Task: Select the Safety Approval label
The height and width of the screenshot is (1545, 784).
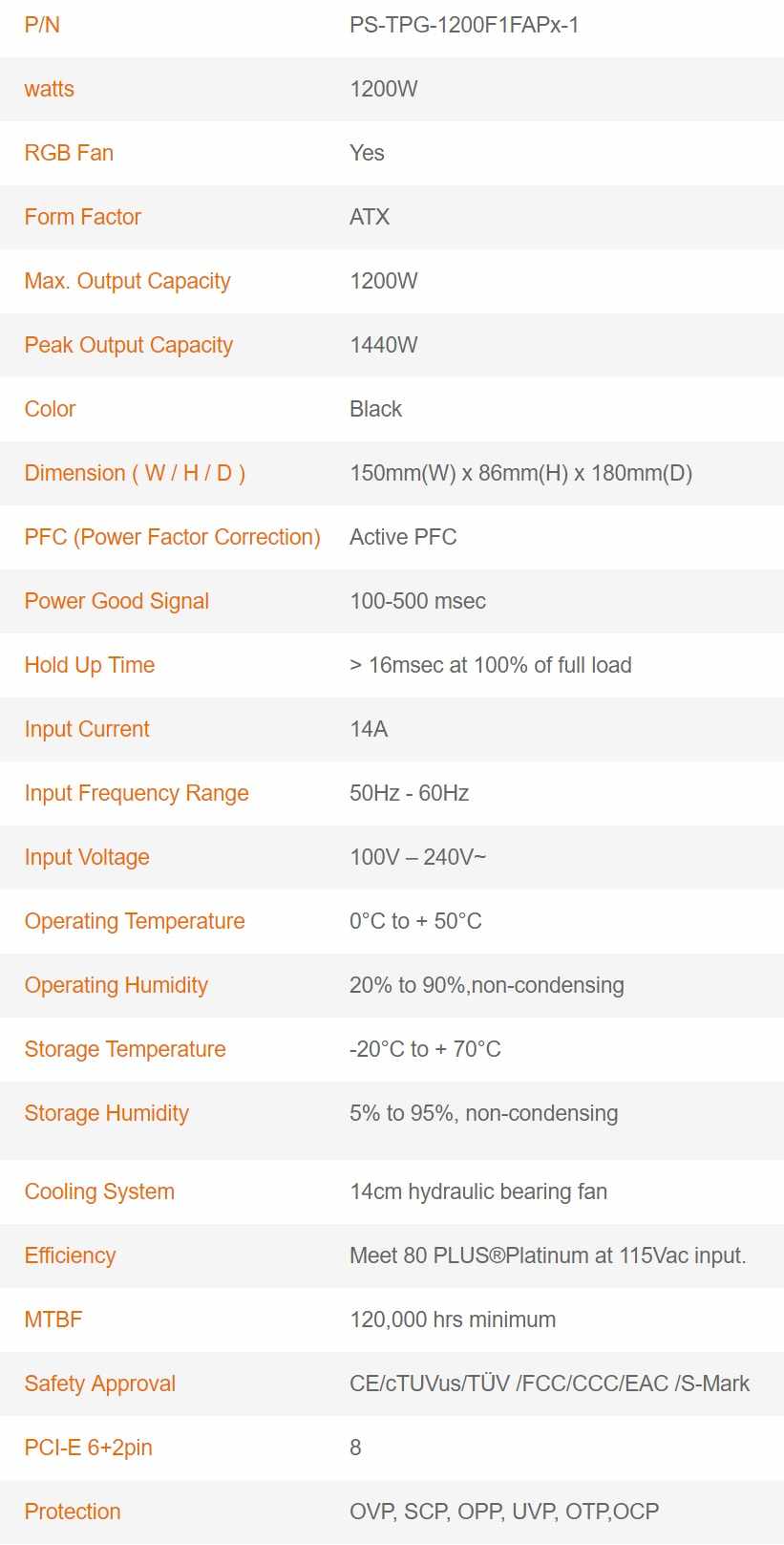Action: pyautogui.click(x=100, y=1384)
